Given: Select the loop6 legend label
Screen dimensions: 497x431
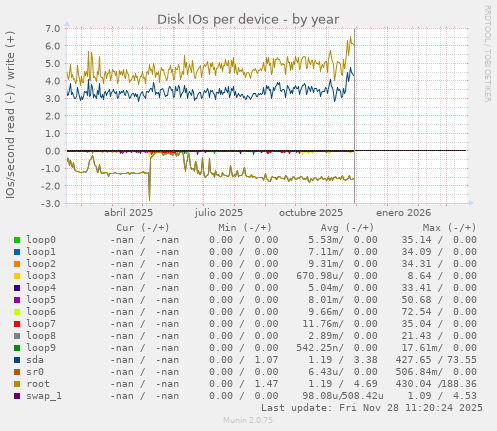Looking at the screenshot, I should point(41,312).
